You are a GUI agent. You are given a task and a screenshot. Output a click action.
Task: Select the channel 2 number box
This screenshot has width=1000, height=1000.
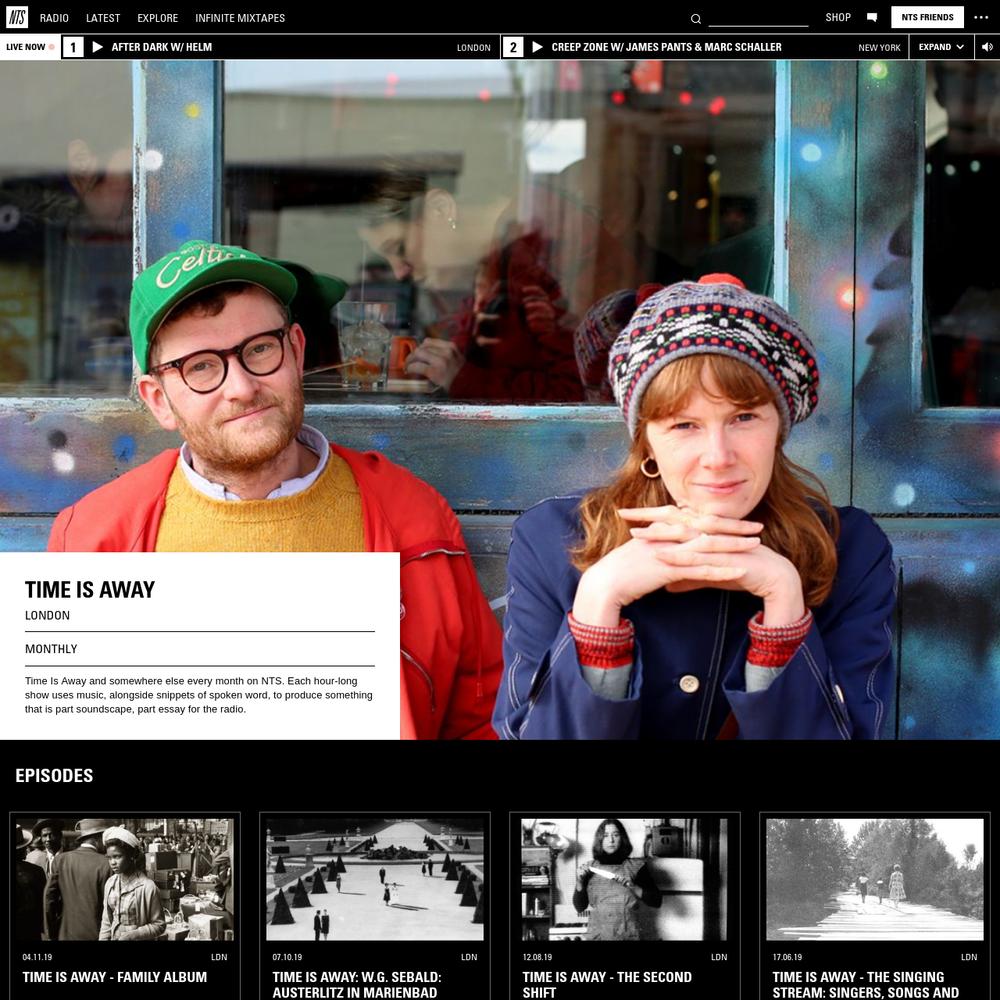pyautogui.click(x=513, y=47)
